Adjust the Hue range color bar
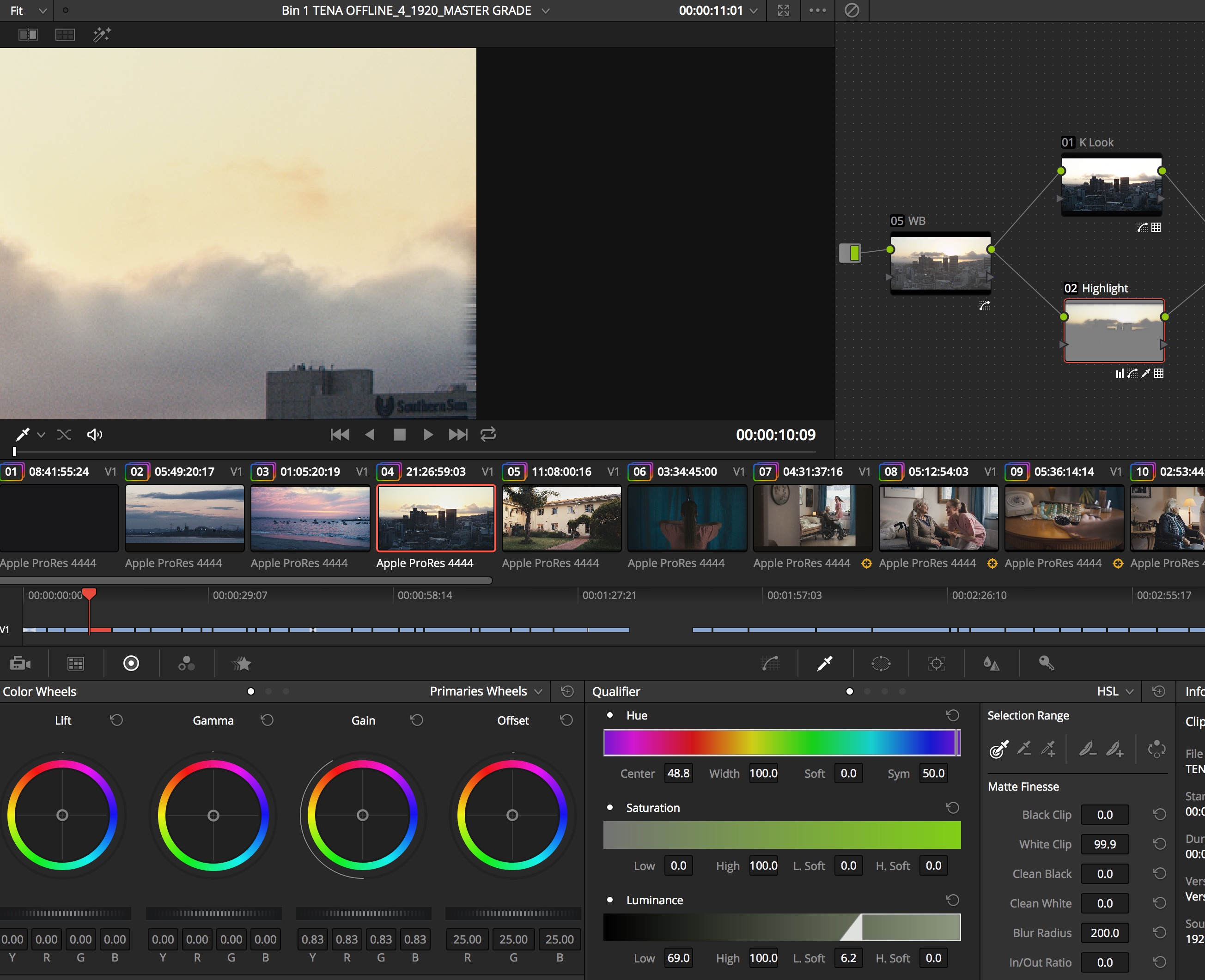The width and height of the screenshot is (1205, 980). tap(781, 743)
